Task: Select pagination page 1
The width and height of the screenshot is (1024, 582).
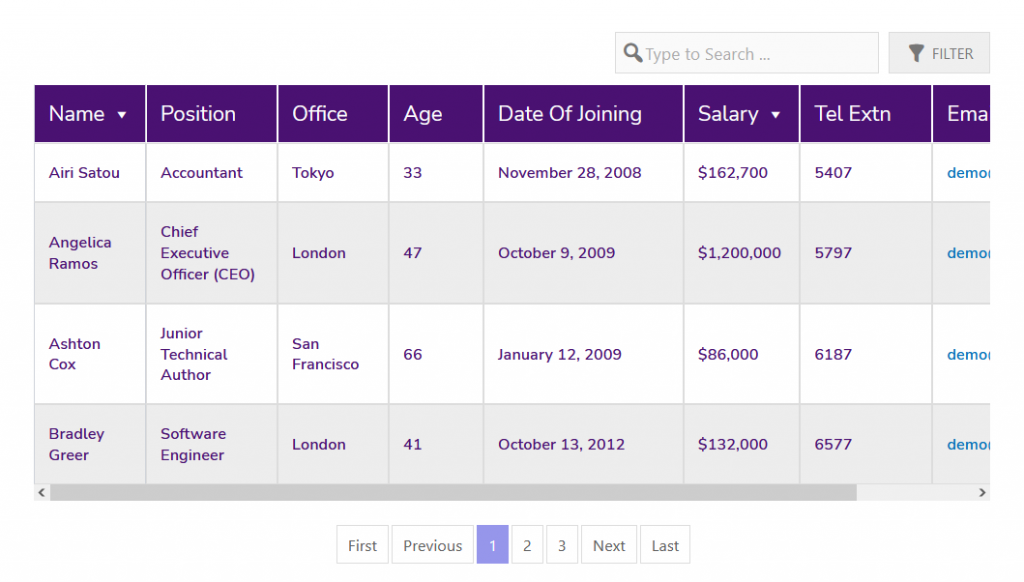Action: (x=492, y=545)
